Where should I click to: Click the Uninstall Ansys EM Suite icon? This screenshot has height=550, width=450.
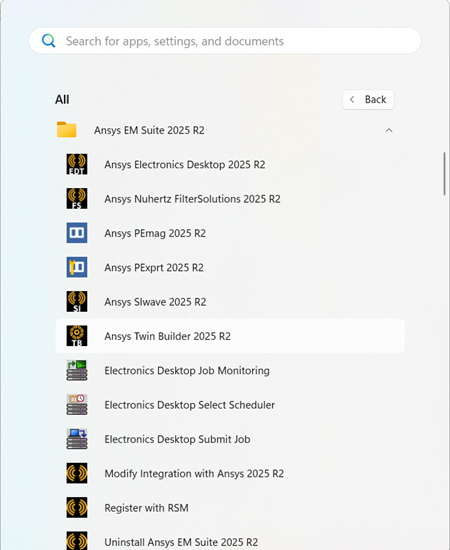pos(77,541)
